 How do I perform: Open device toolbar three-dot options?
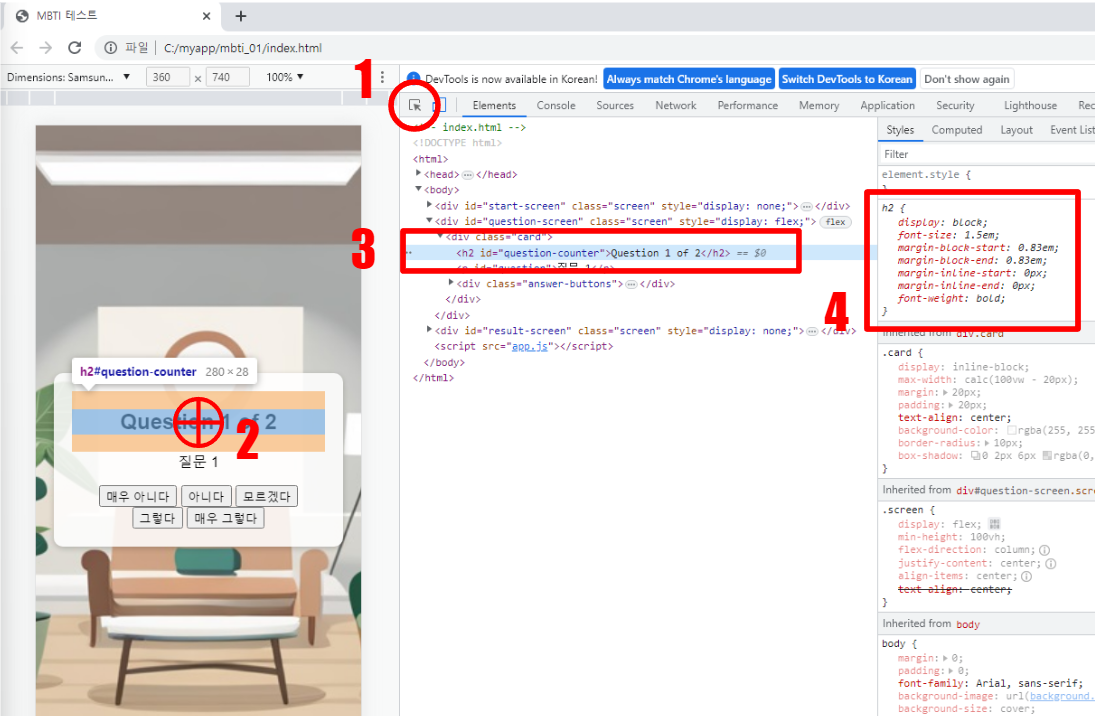(x=382, y=77)
